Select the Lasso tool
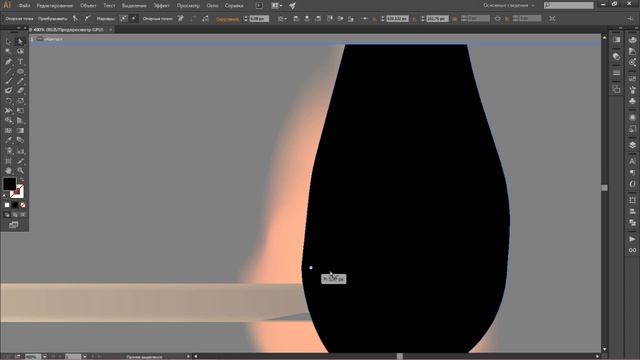This screenshot has width=640, height=360. 20,51
